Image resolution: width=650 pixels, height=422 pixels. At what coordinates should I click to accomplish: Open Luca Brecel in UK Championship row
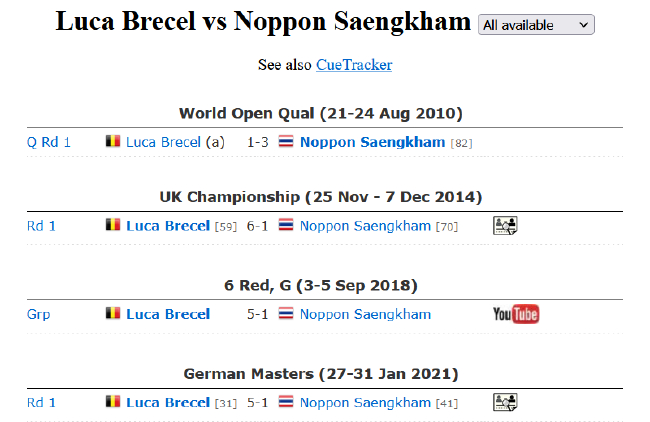tap(168, 226)
